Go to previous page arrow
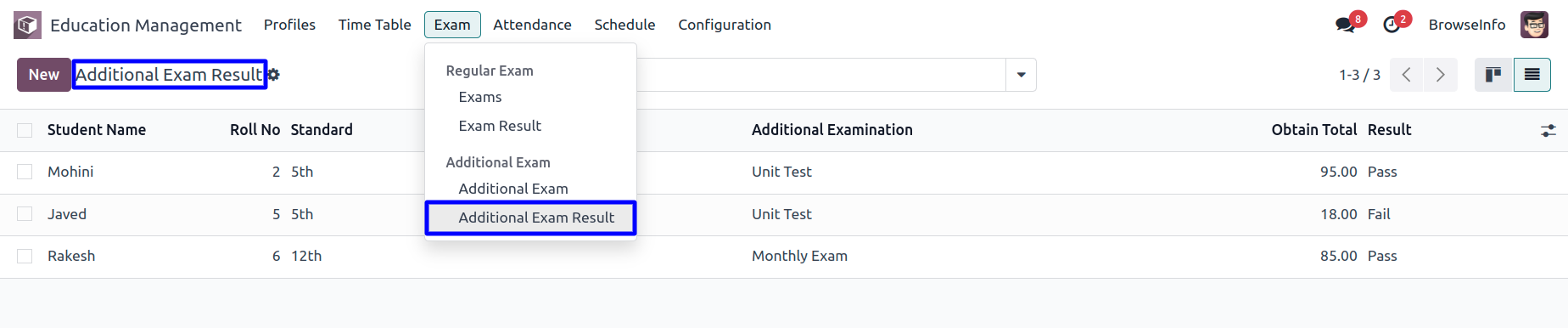 pos(1406,75)
